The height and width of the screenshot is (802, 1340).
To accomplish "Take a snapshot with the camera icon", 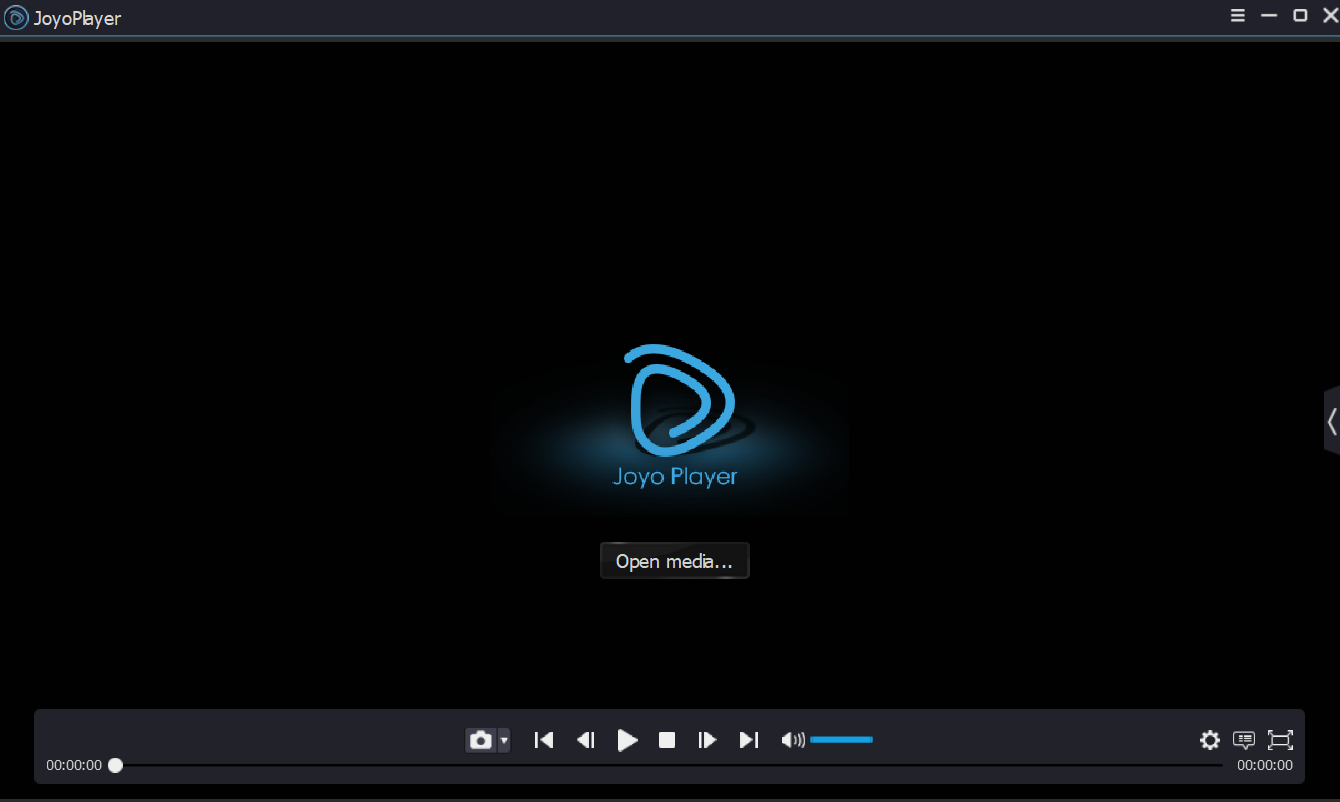I will click(x=481, y=740).
